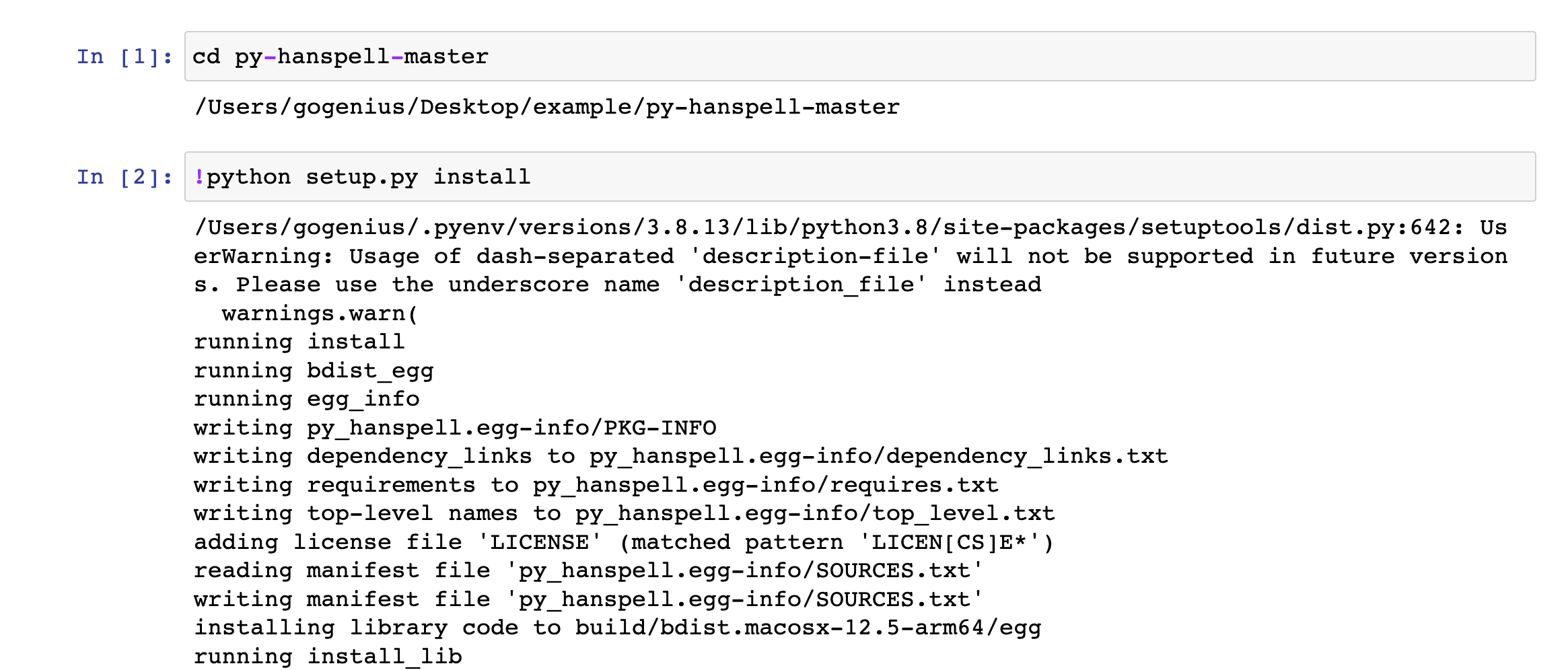
Task: Click the "adding license file 'LICENSE'" line
Action: pos(624,542)
